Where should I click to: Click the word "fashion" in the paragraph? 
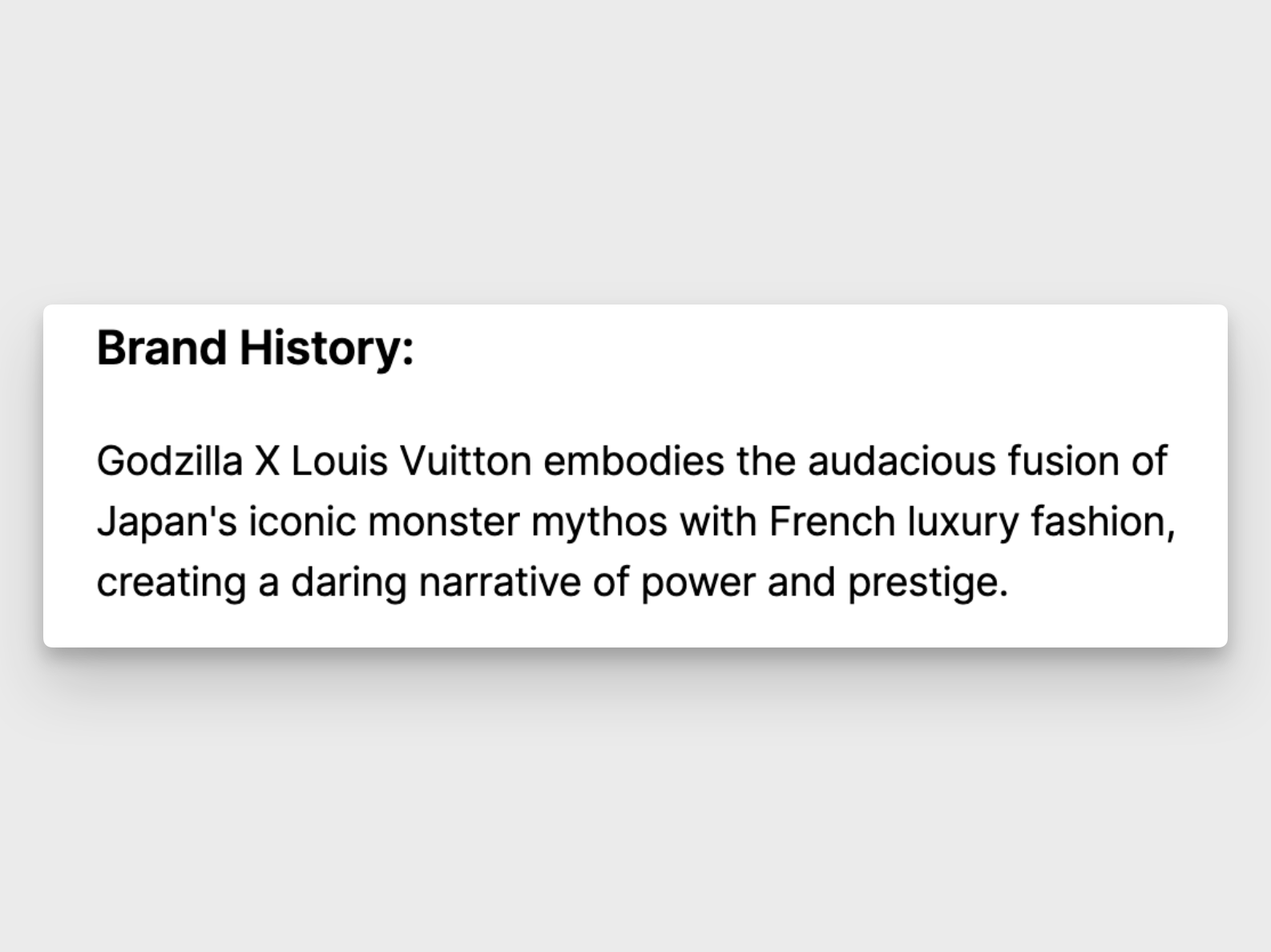tap(1100, 522)
